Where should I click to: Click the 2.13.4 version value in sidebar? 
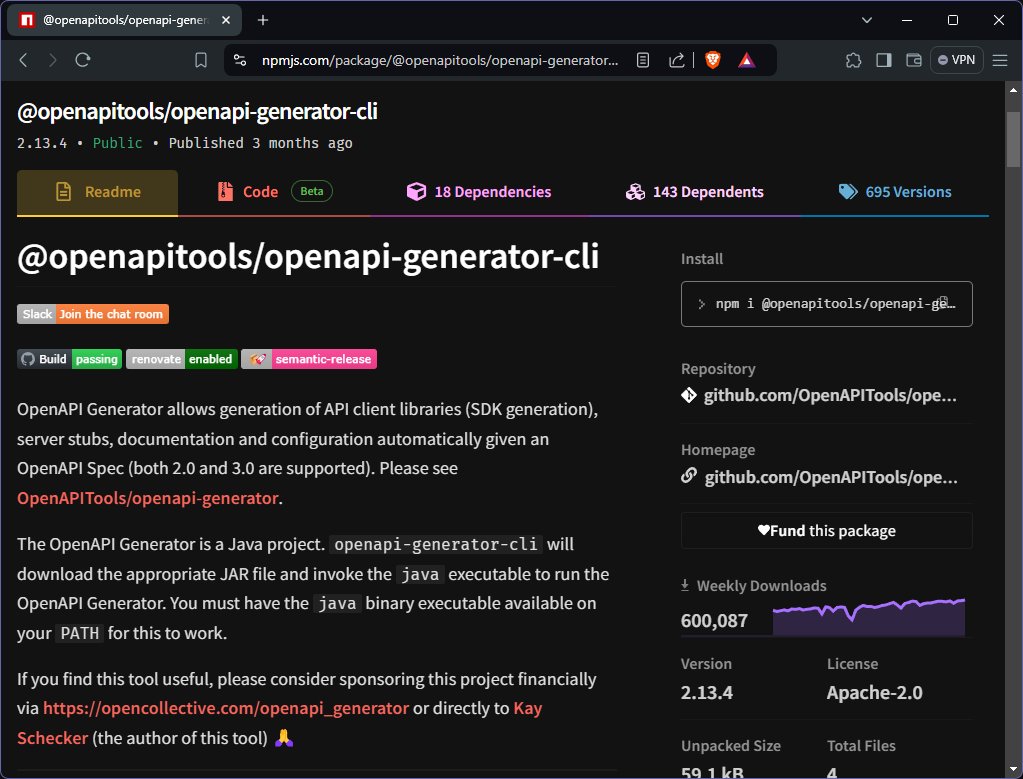click(x=707, y=692)
